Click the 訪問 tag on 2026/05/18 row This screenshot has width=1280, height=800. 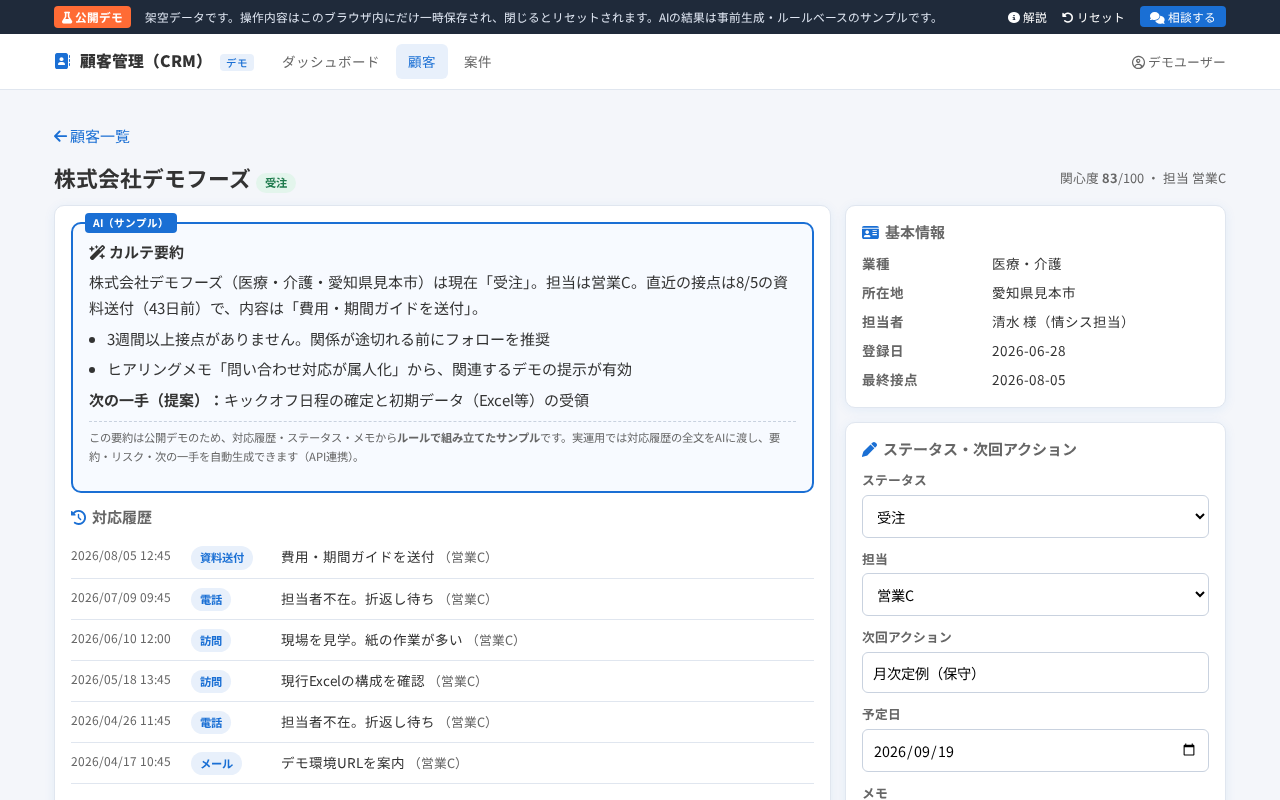pyautogui.click(x=211, y=682)
